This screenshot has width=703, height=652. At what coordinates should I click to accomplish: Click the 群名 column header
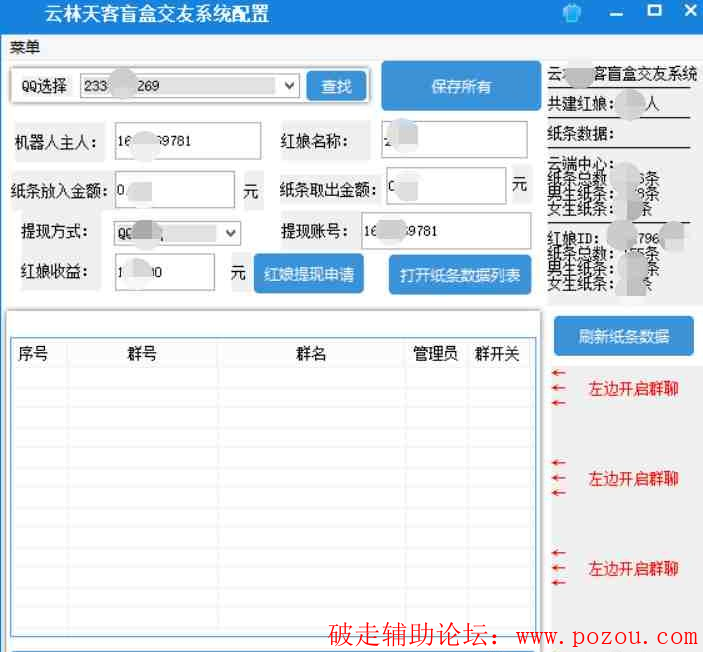[311, 354]
